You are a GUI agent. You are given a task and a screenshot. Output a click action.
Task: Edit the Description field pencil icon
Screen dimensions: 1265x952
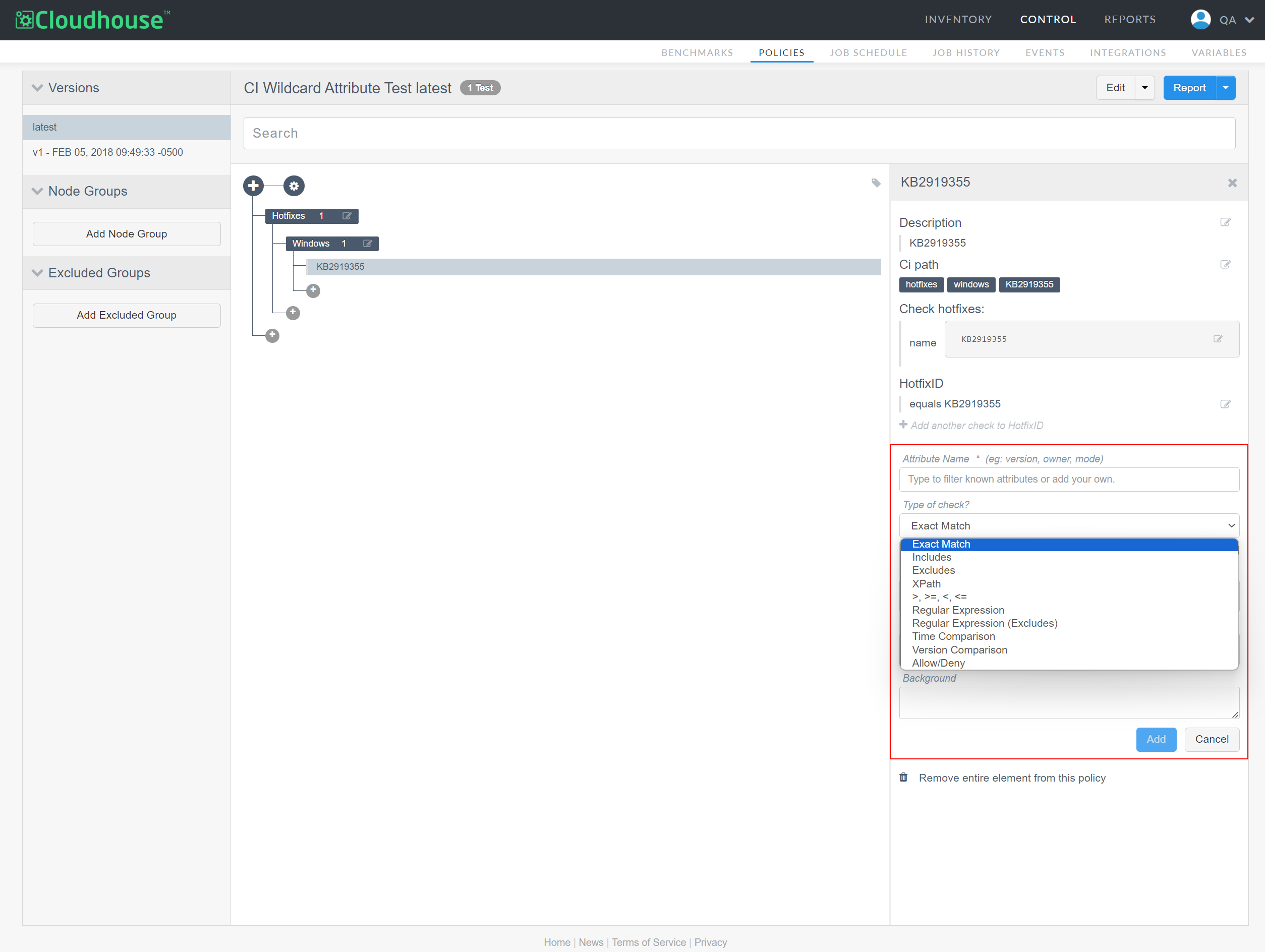(1225, 222)
